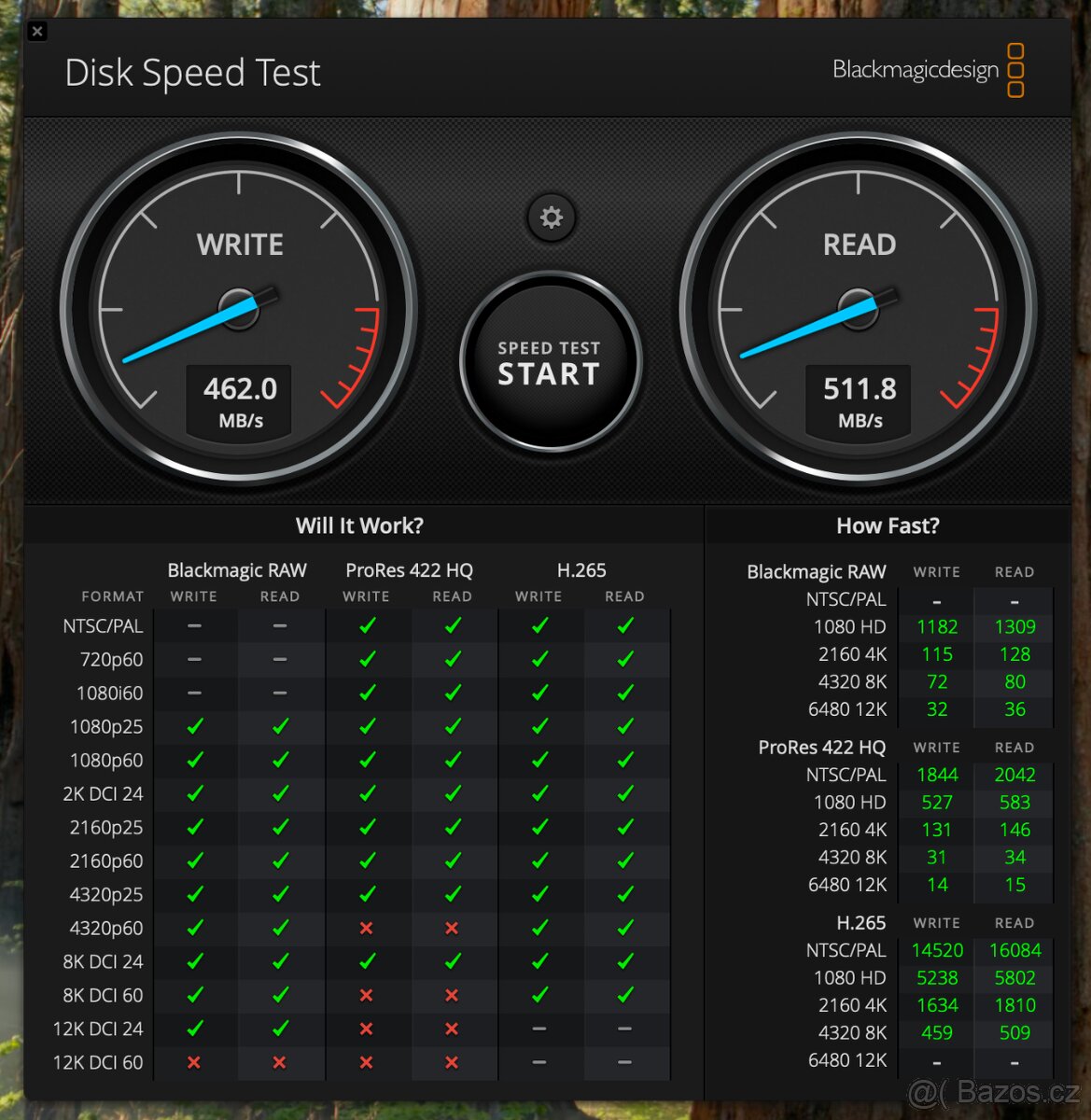Click dash for Blackmagic RAW read 1080i60

(x=280, y=693)
